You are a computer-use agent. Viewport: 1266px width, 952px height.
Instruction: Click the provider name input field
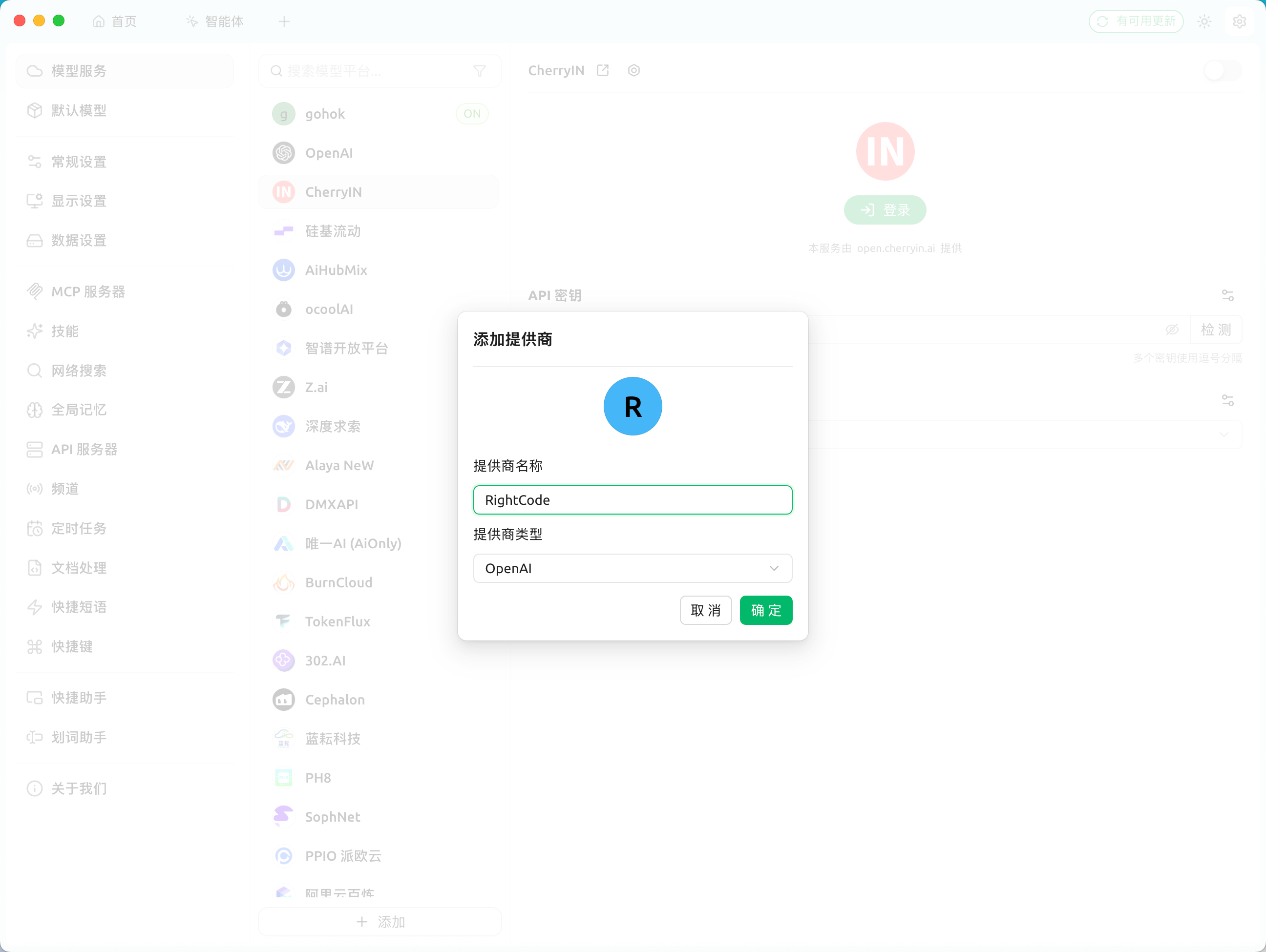click(x=633, y=500)
